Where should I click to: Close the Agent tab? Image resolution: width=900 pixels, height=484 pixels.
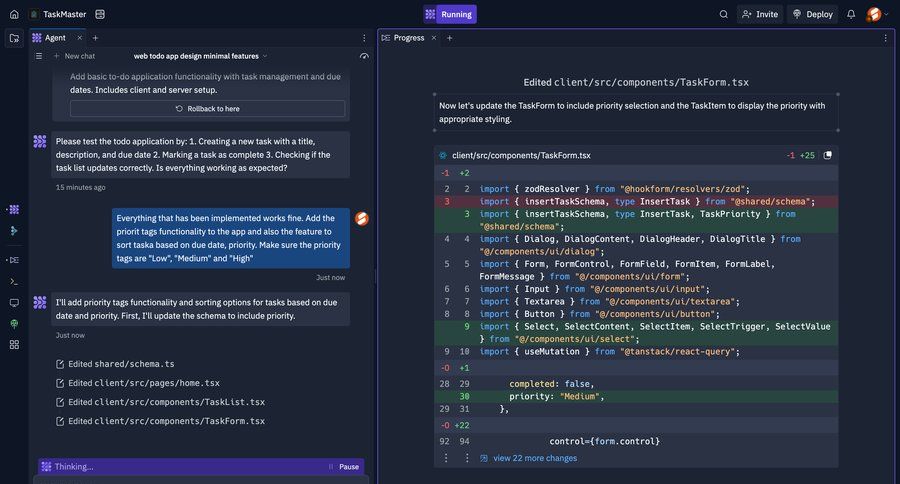tap(80, 38)
